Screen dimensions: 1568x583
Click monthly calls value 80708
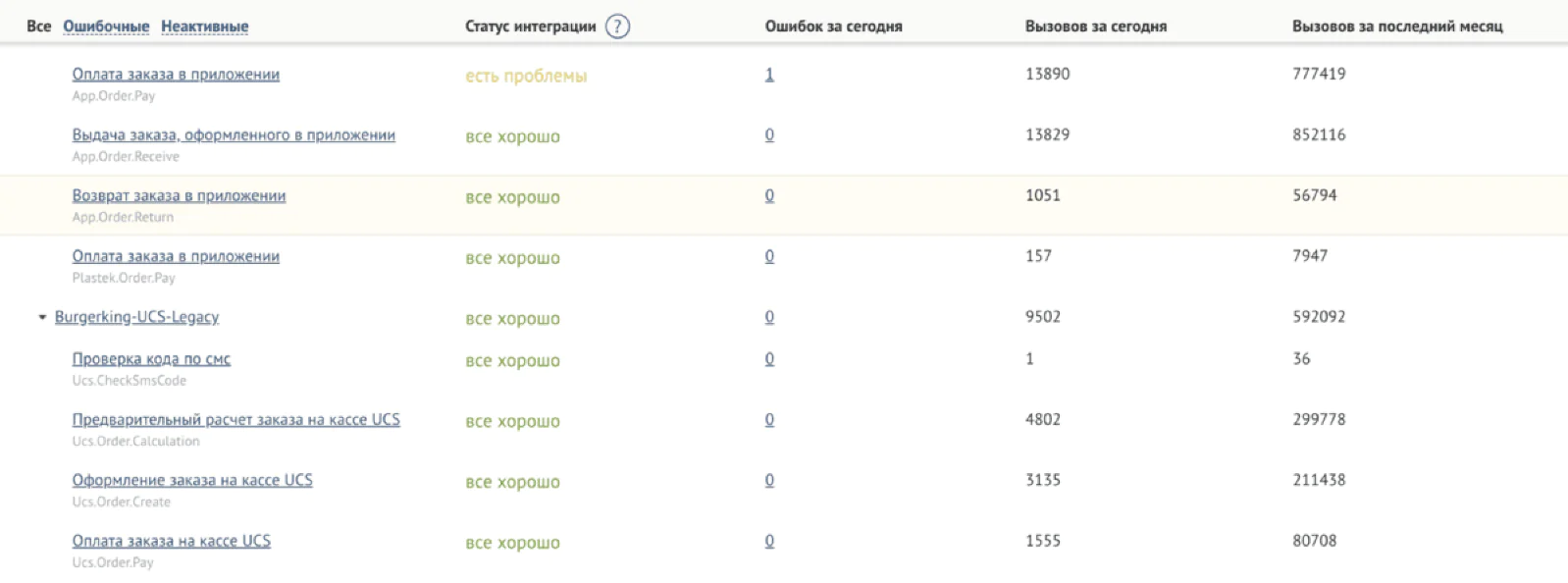click(1315, 542)
